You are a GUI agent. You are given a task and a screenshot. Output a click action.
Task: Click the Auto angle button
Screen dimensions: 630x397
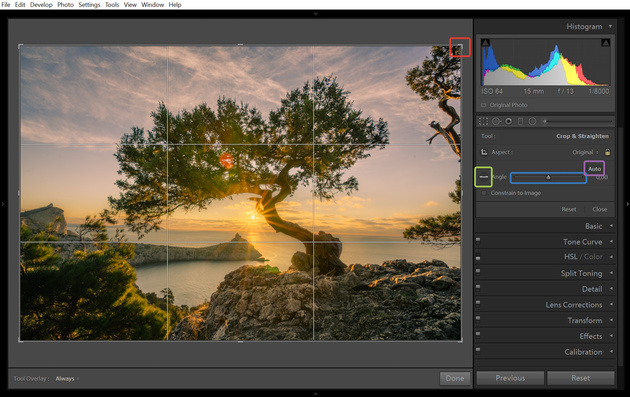tap(594, 169)
